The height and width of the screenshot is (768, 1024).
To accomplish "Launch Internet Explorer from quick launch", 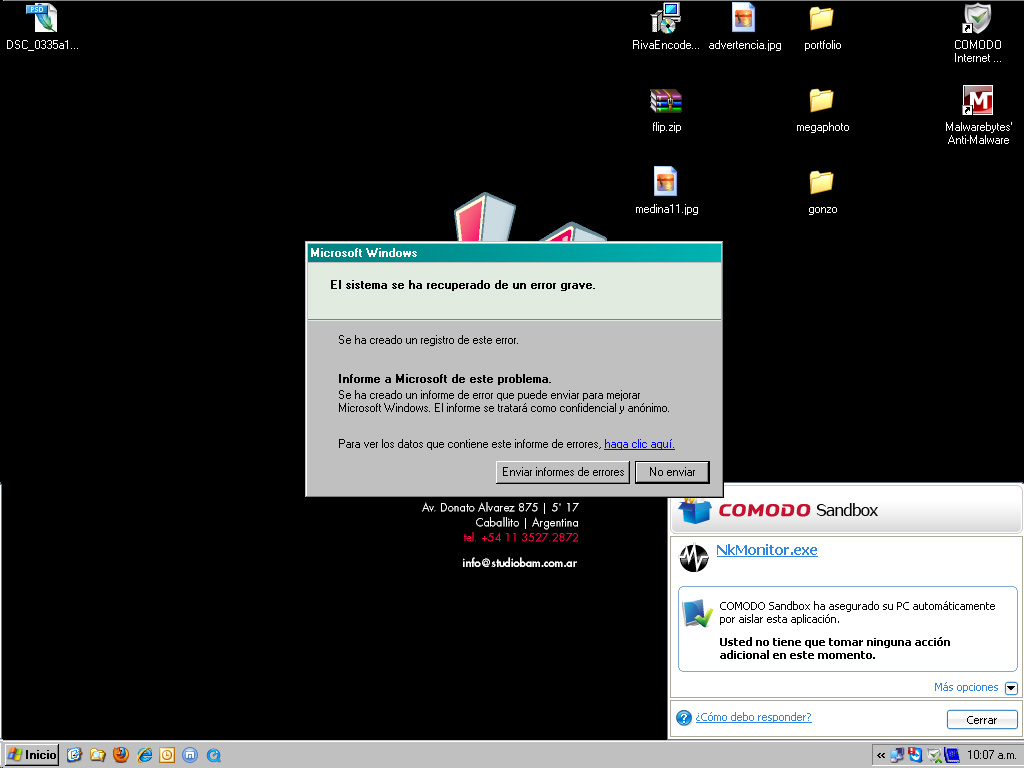I will coord(144,755).
